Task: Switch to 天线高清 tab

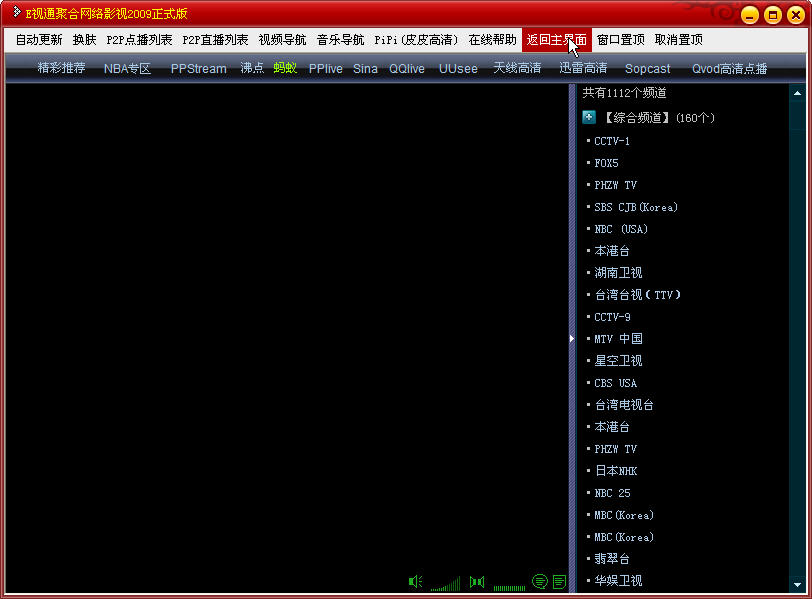Action: [517, 68]
